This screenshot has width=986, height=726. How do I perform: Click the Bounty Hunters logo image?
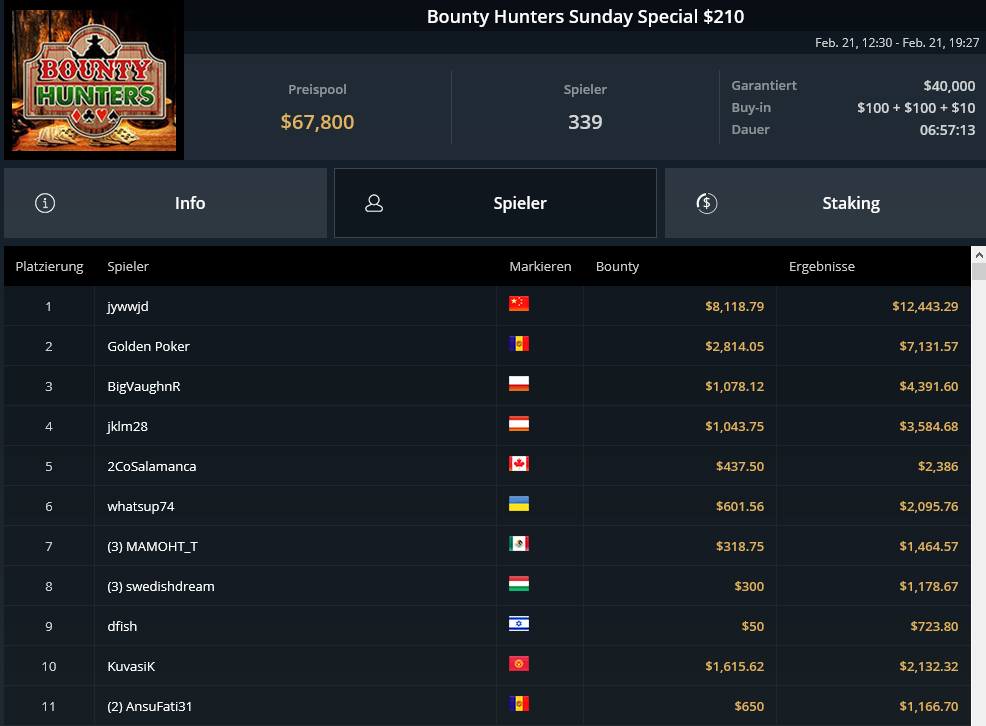click(94, 80)
